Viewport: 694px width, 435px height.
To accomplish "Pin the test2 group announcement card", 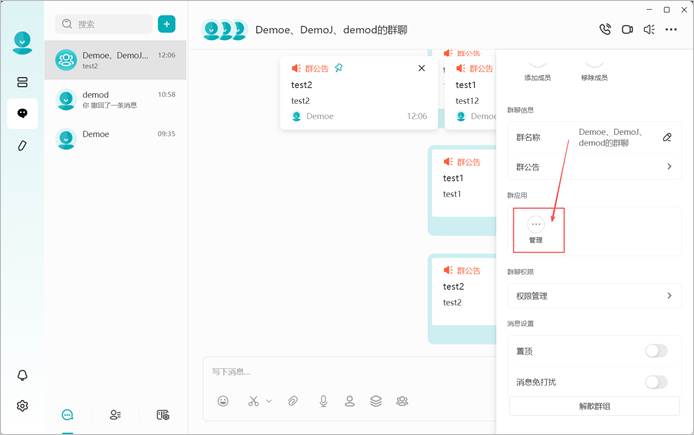I will 339,68.
